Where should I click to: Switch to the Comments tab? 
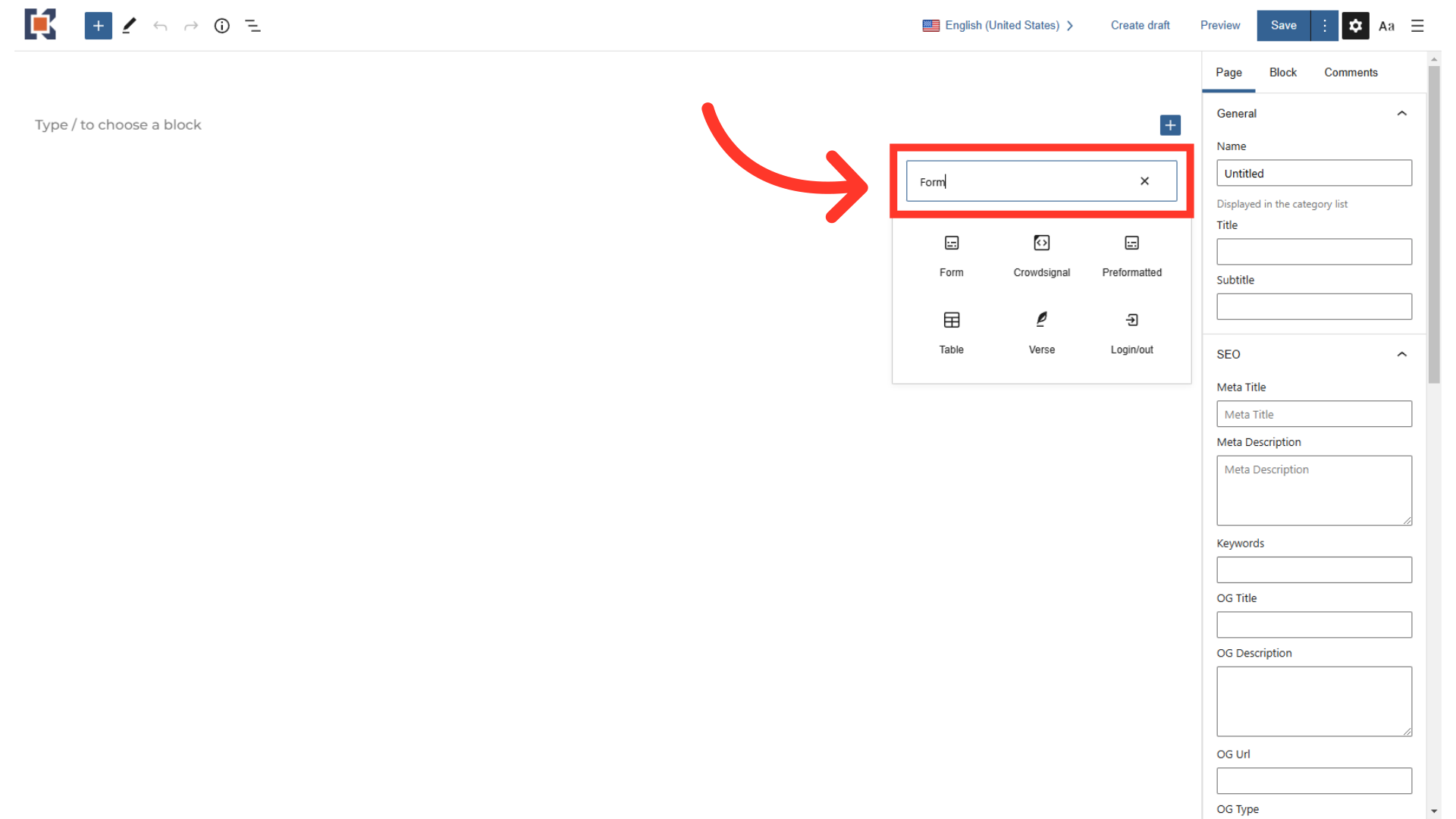click(x=1351, y=73)
